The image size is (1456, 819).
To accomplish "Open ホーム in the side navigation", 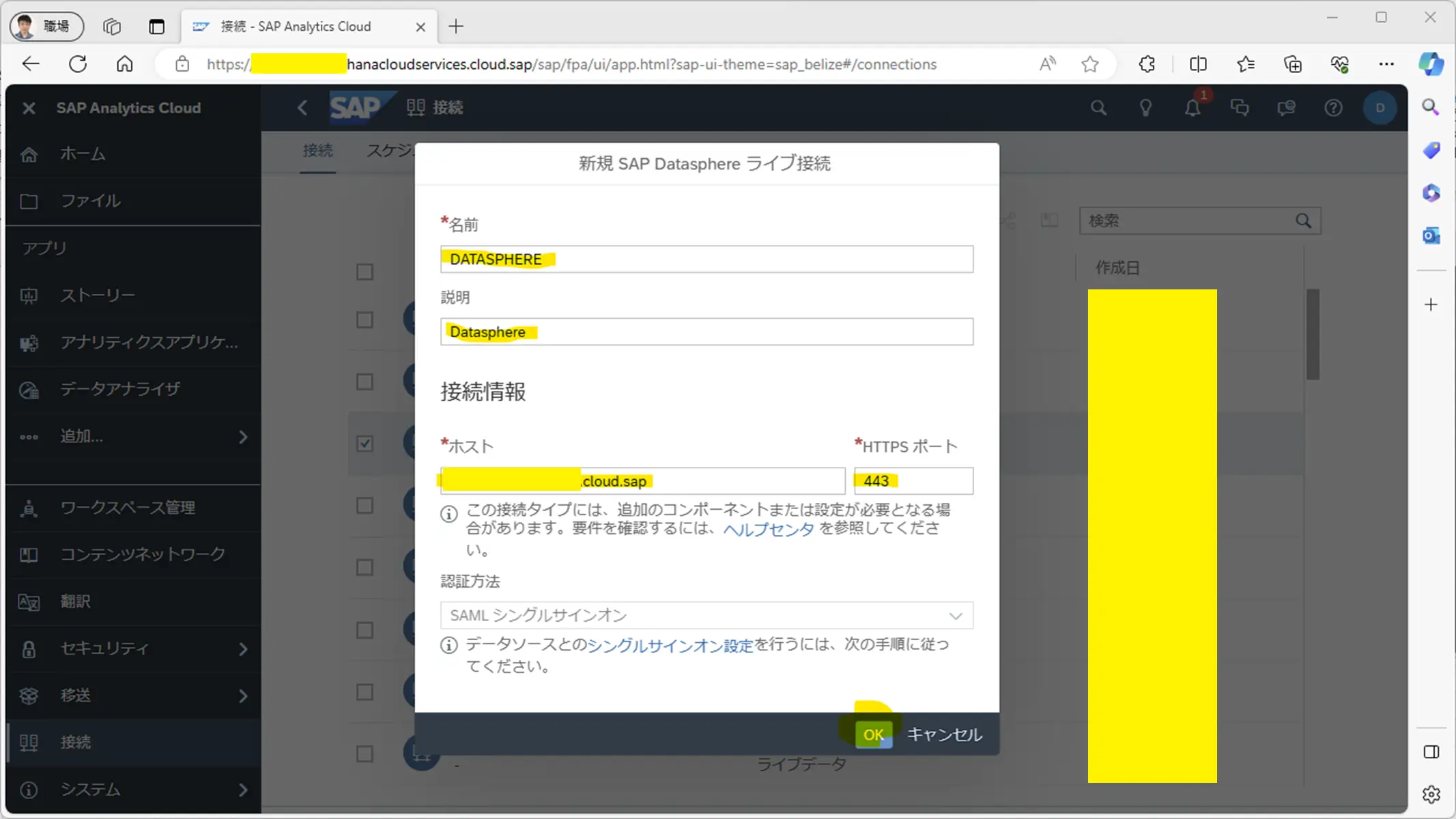I will point(133,154).
